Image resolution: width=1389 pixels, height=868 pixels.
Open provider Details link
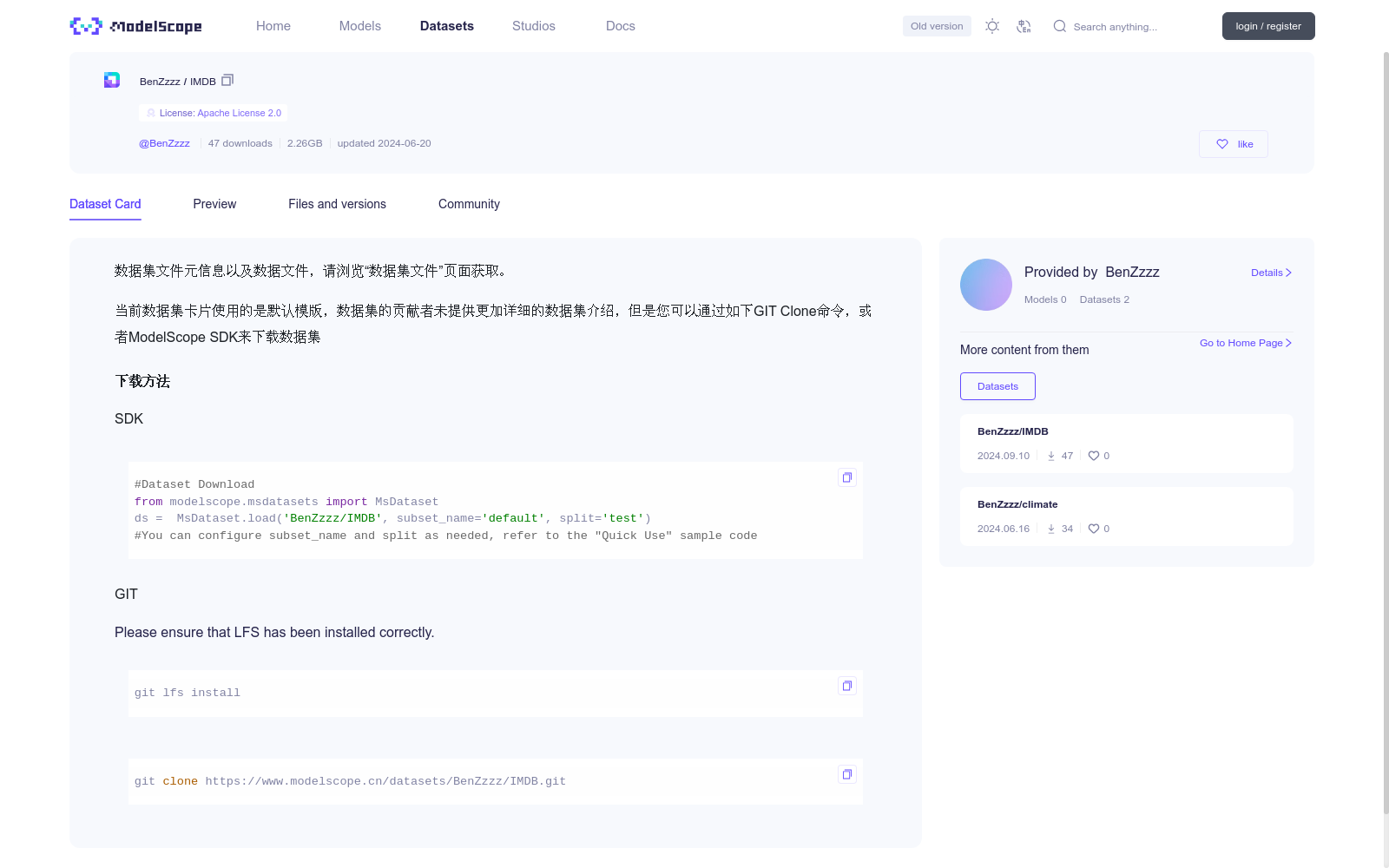[x=1271, y=273]
